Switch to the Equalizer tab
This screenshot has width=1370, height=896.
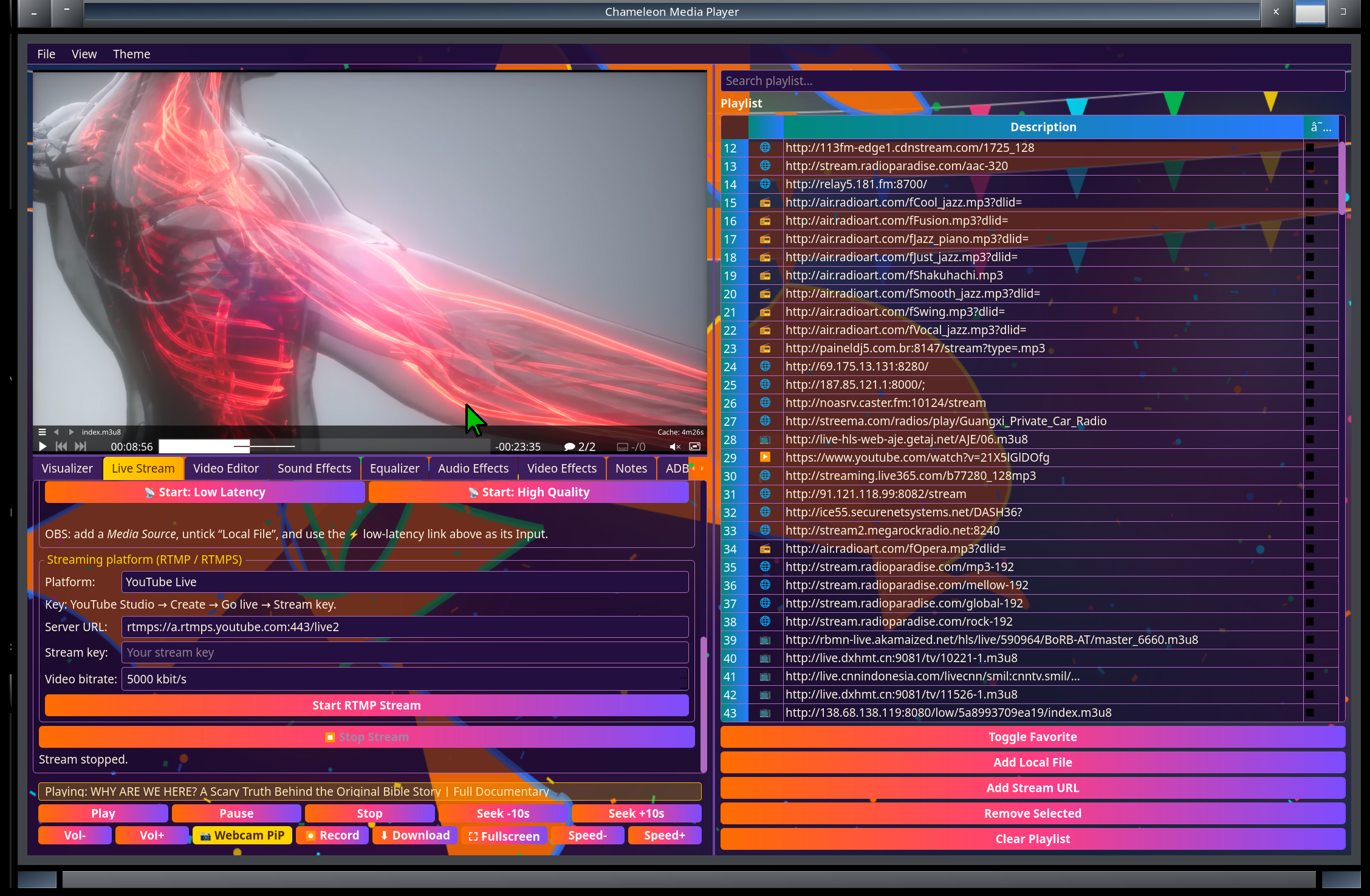pos(394,468)
